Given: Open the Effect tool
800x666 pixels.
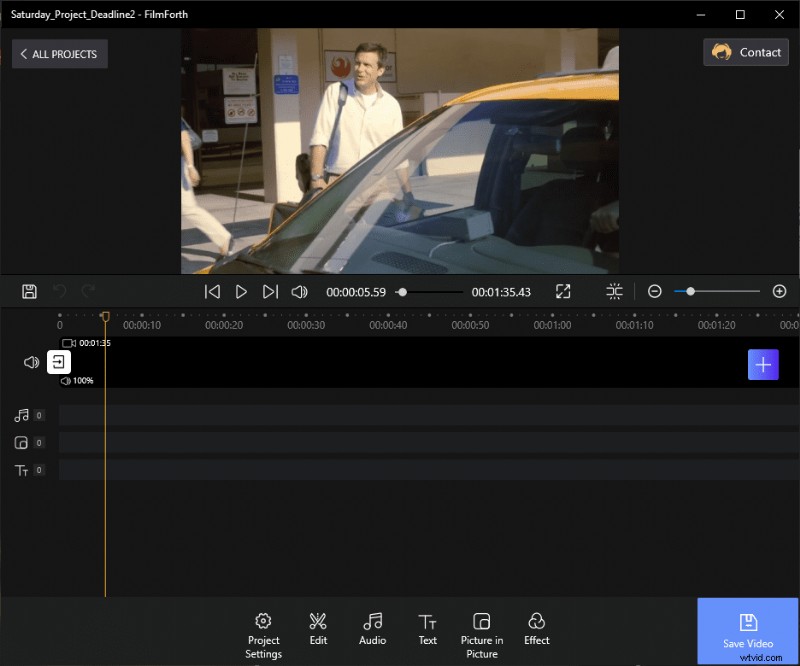Looking at the screenshot, I should click(536, 631).
